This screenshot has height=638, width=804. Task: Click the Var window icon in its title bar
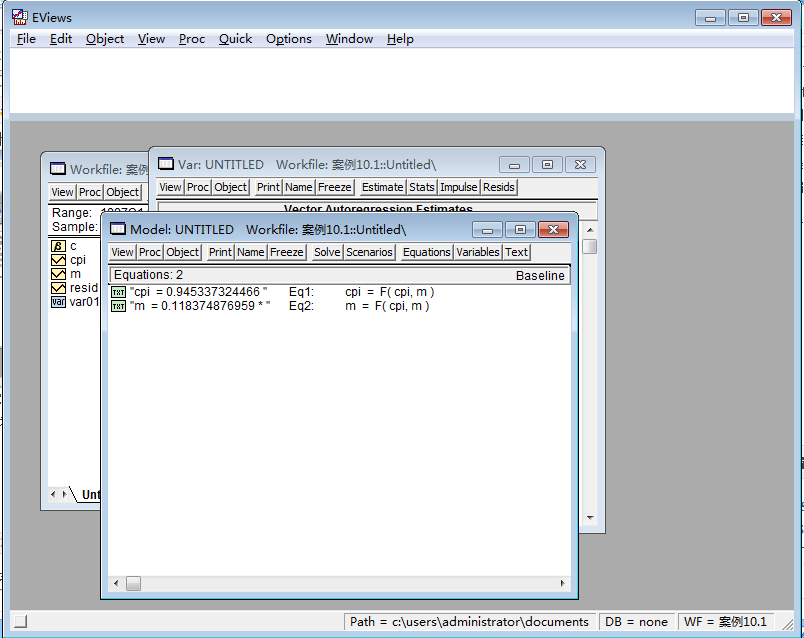coord(166,164)
